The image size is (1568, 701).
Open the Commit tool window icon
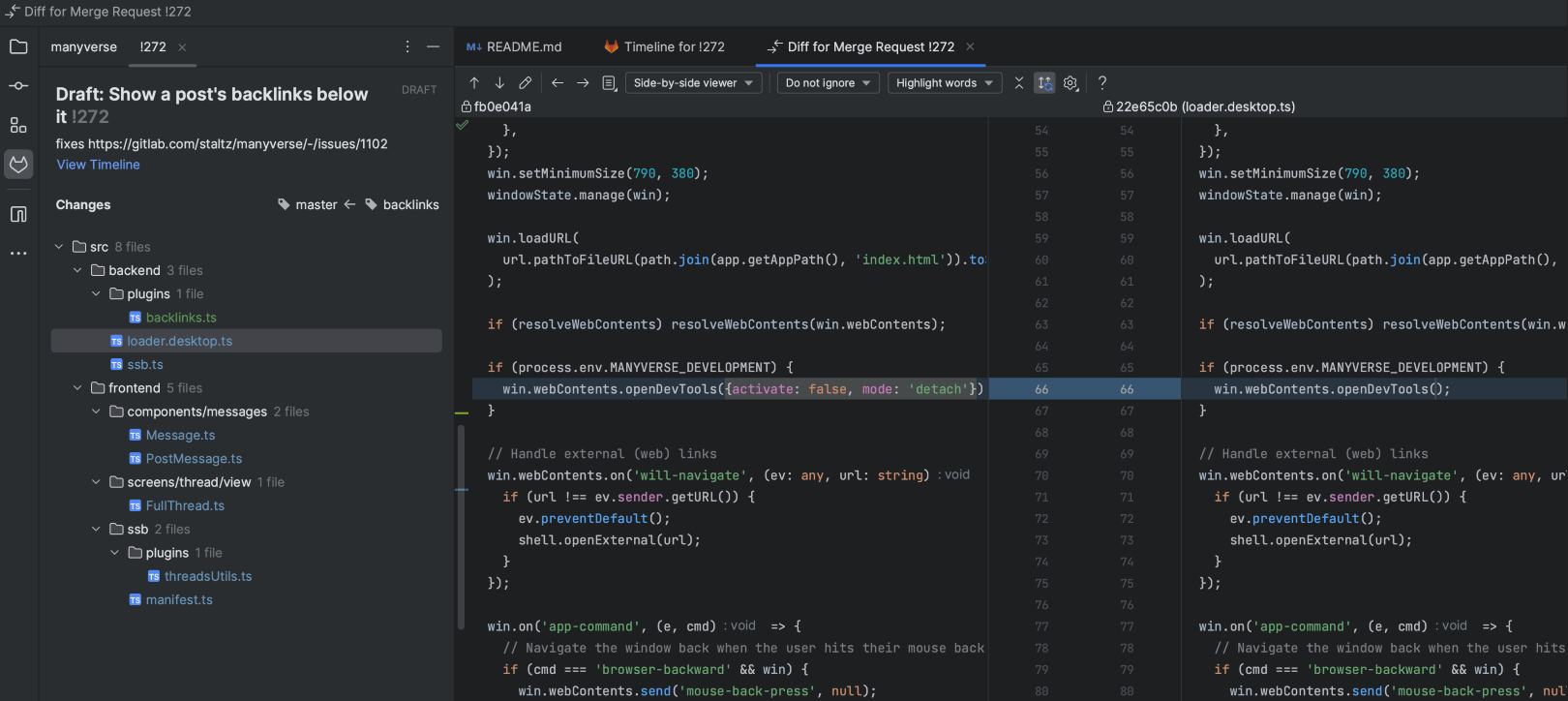point(18,86)
